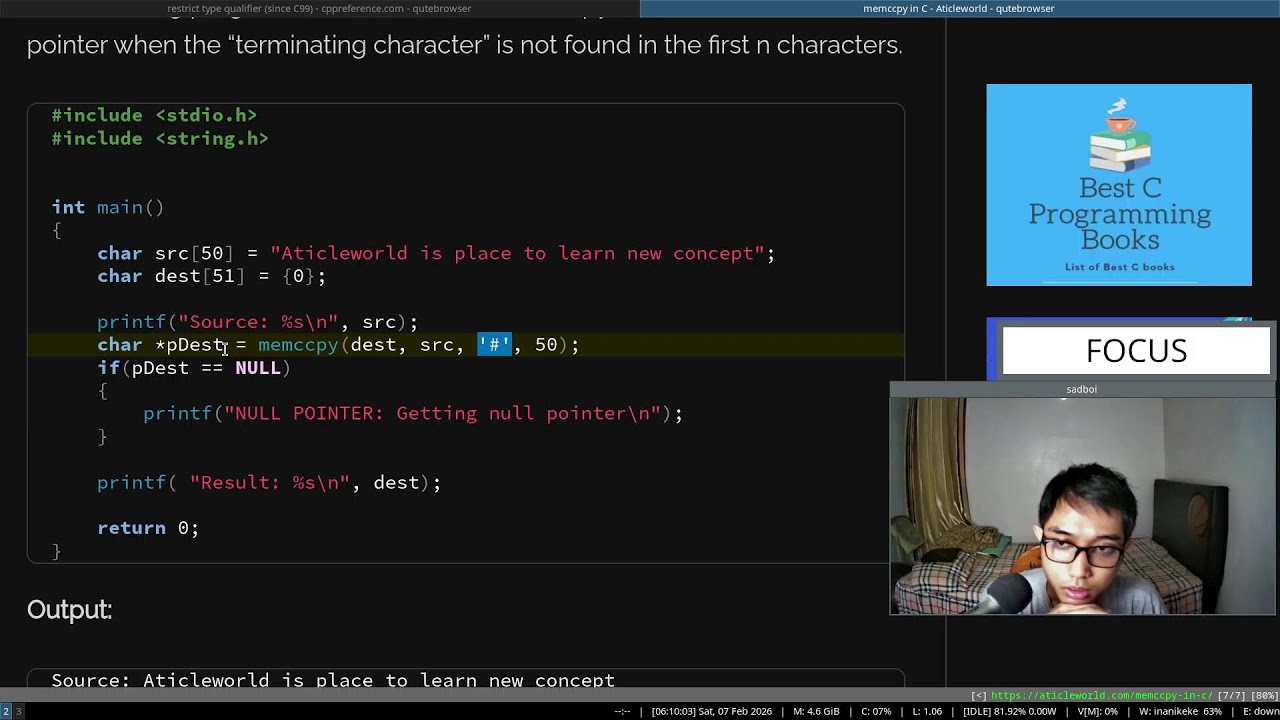This screenshot has width=1280, height=720.
Task: Click the [80%] zoom indicator
Action: (x=1265, y=695)
